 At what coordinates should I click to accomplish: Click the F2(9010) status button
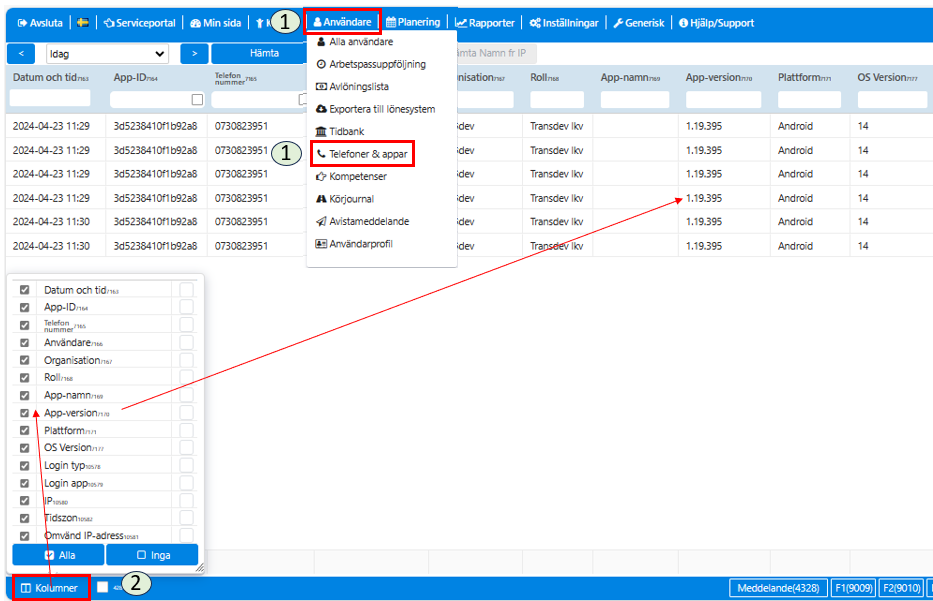click(901, 588)
